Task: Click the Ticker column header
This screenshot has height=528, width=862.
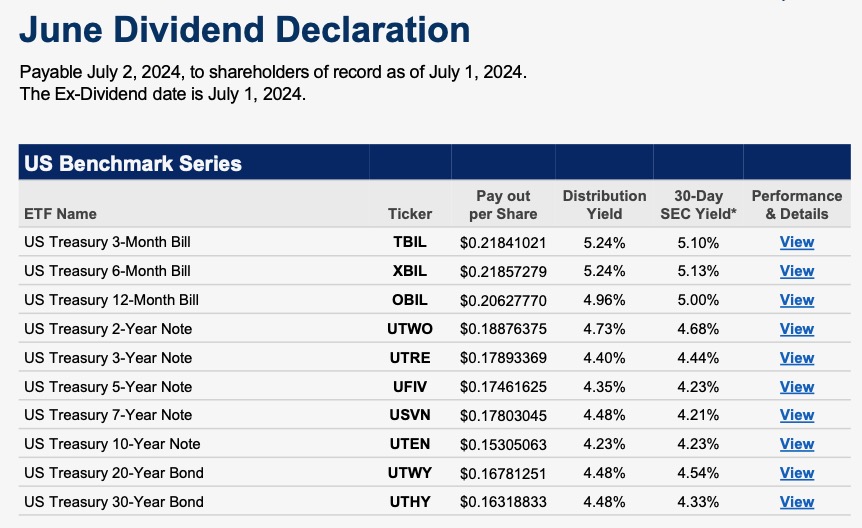Action: [410, 213]
